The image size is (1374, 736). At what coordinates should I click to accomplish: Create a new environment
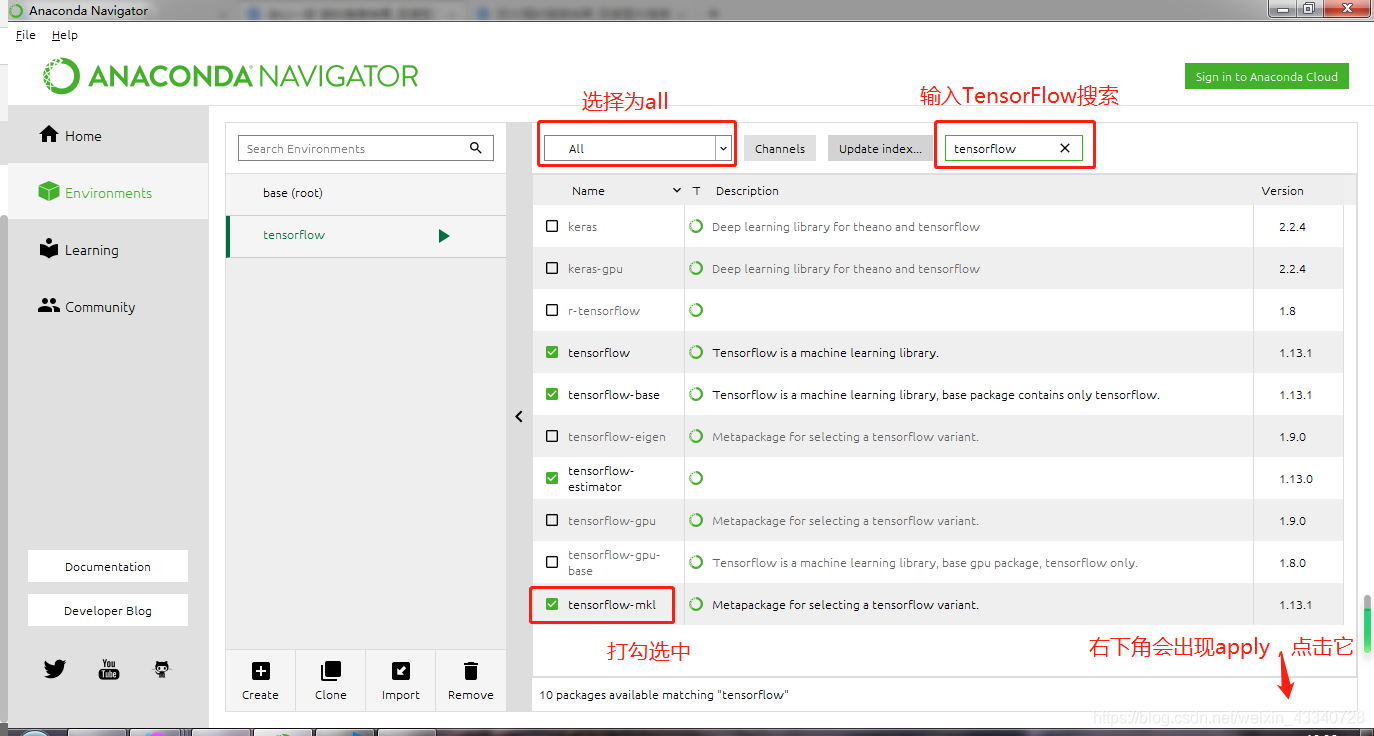point(260,681)
